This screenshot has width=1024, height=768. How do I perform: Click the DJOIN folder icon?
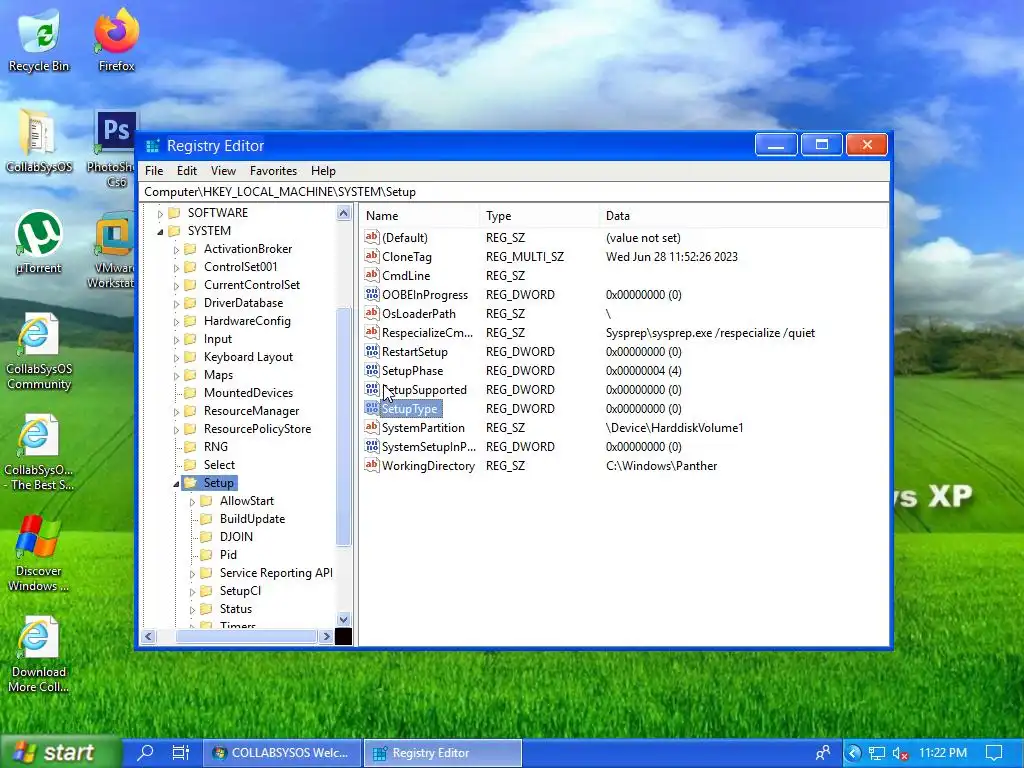206,536
